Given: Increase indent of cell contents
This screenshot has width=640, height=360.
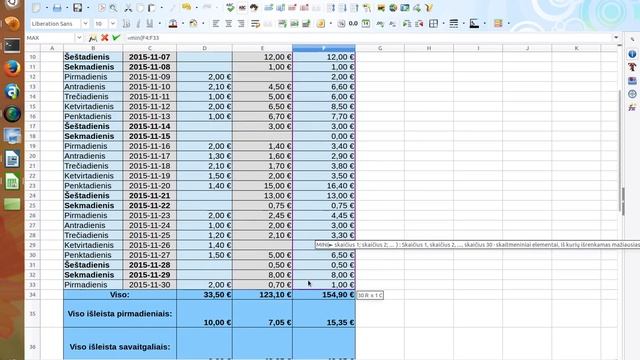Looking at the screenshot, I should 407,24.
